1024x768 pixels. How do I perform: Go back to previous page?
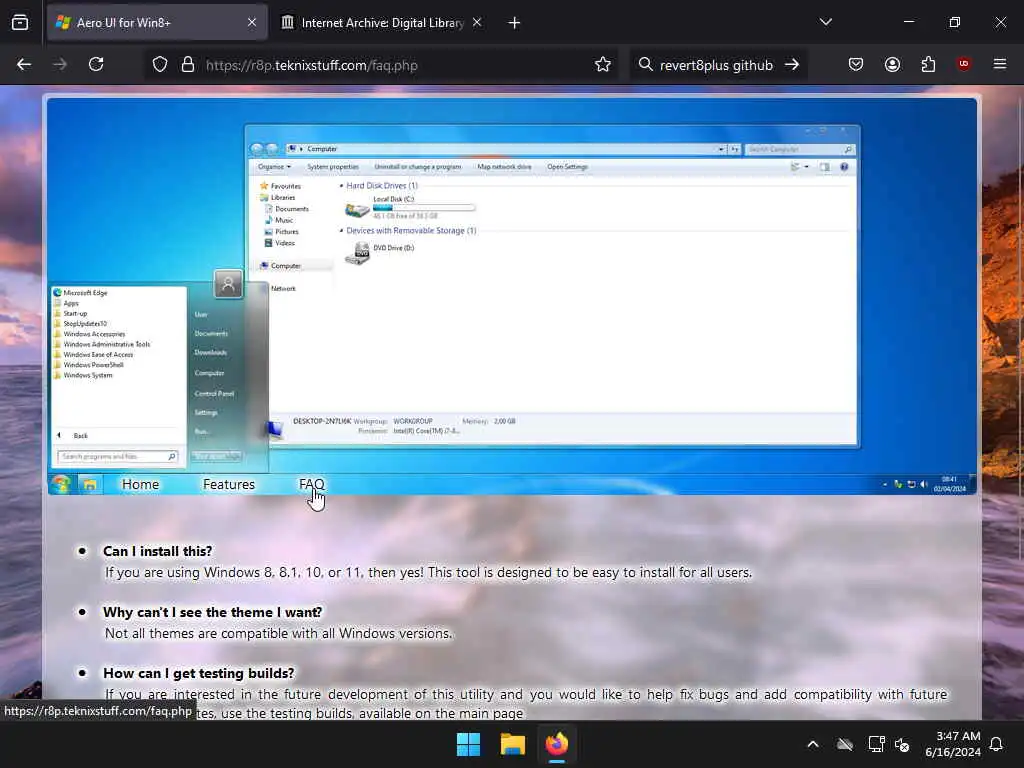[x=24, y=65]
